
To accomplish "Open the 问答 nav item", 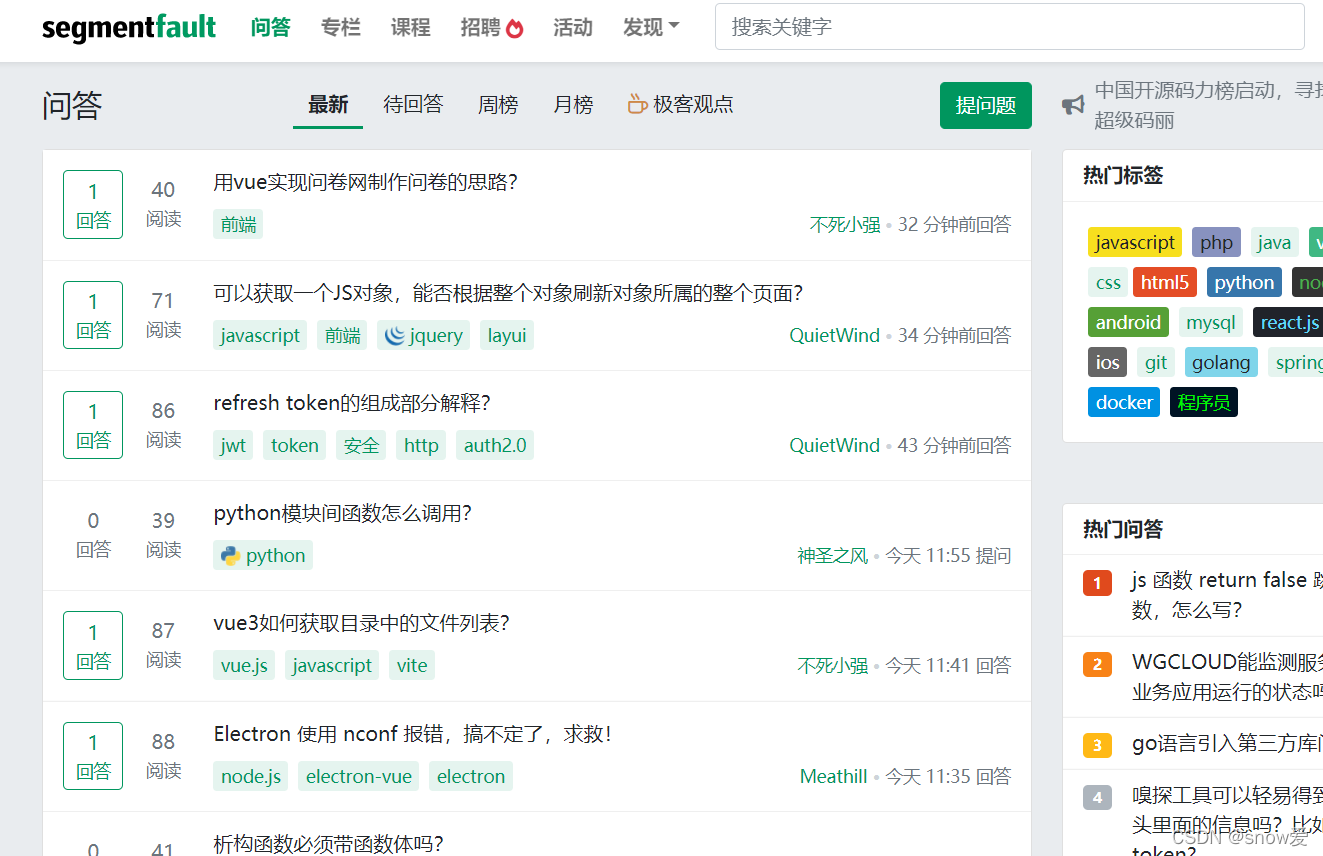I will coord(271,27).
